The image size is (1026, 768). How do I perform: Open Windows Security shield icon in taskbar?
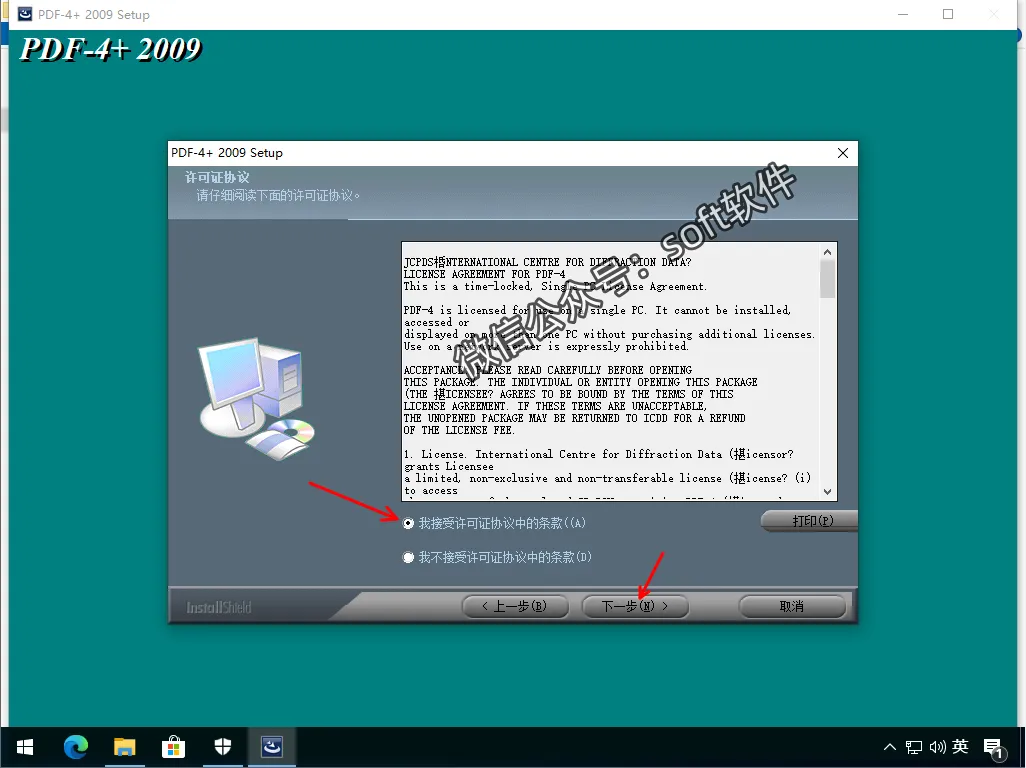tap(222, 747)
